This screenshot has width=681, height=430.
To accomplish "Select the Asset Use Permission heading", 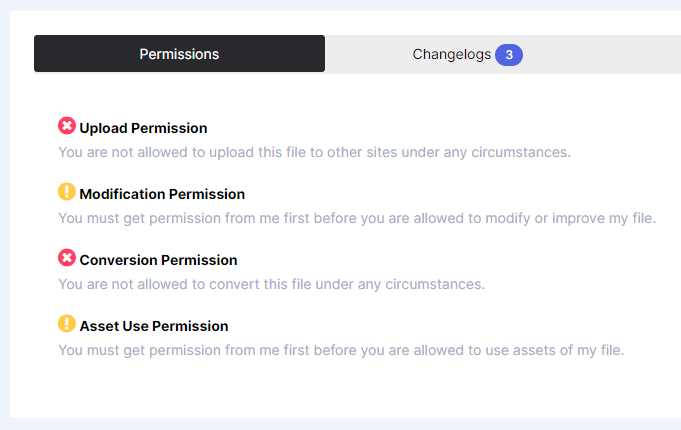I will (x=154, y=326).
